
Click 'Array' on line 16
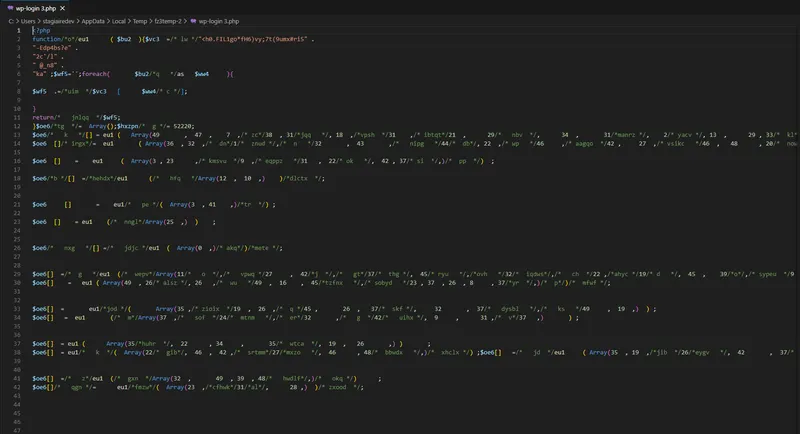(x=139, y=161)
